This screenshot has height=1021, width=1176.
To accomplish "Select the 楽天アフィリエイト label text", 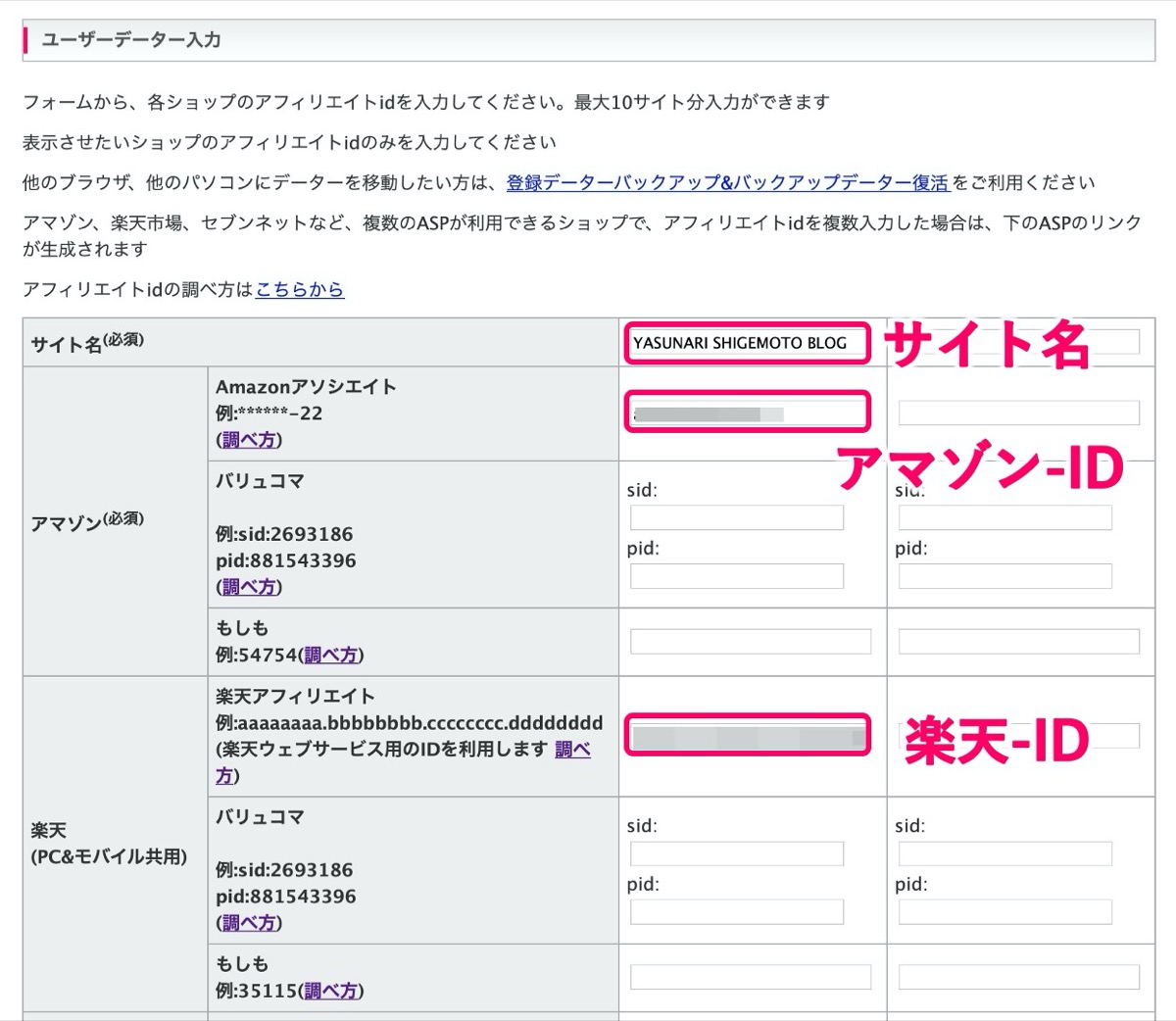I will click(295, 697).
